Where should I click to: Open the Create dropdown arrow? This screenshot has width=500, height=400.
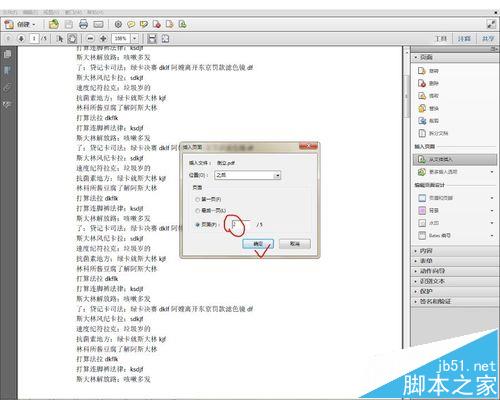coord(34,25)
